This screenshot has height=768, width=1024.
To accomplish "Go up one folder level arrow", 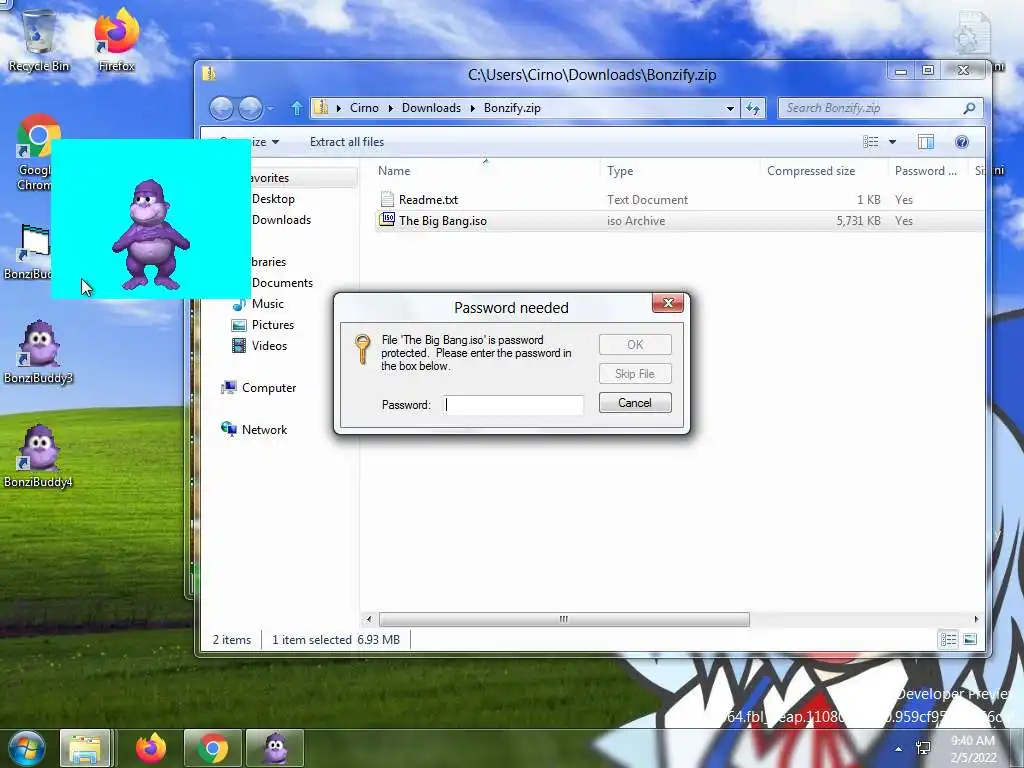I will click(x=296, y=108).
